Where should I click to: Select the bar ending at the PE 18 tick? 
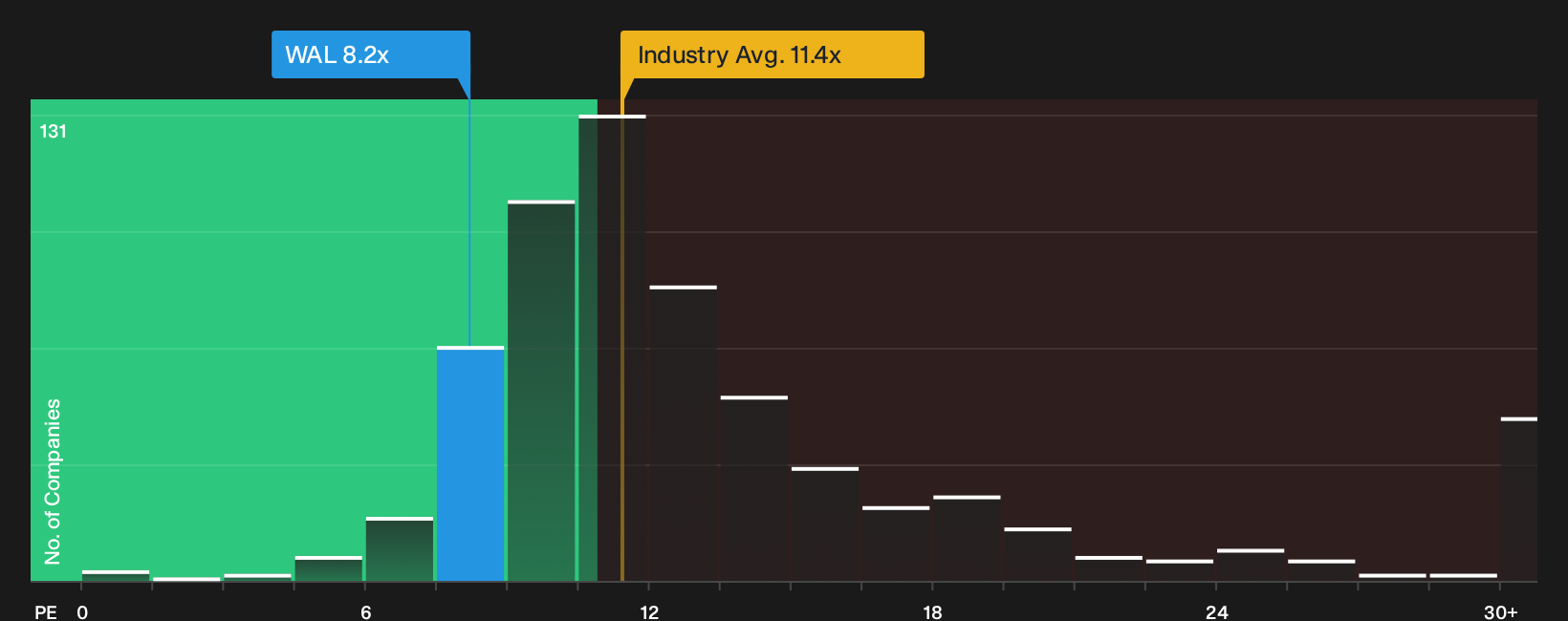pyautogui.click(x=896, y=544)
